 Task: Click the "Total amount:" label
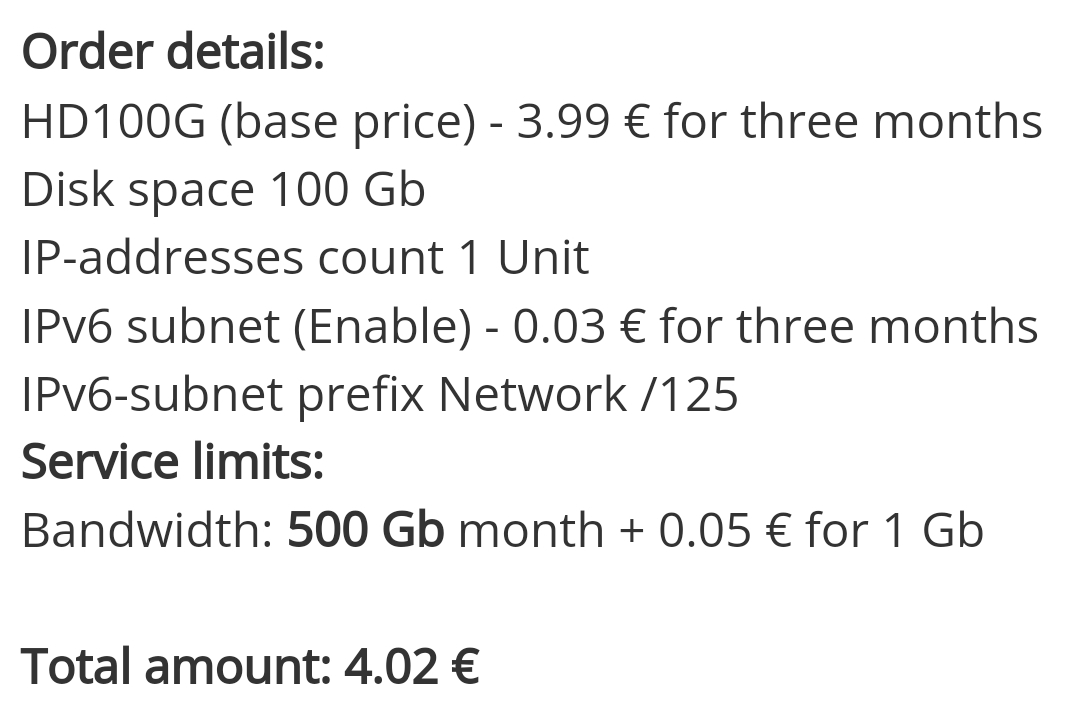tap(176, 666)
